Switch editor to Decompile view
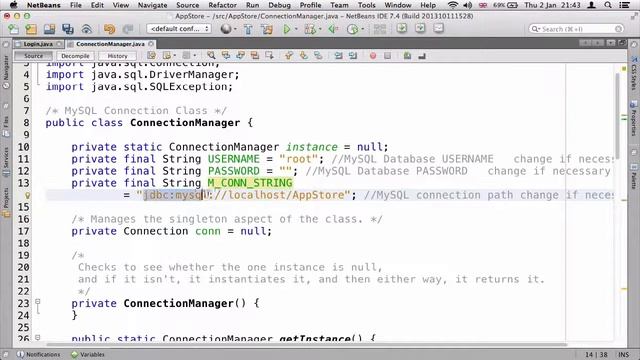Viewport: 640px width, 360px height. tap(76, 56)
